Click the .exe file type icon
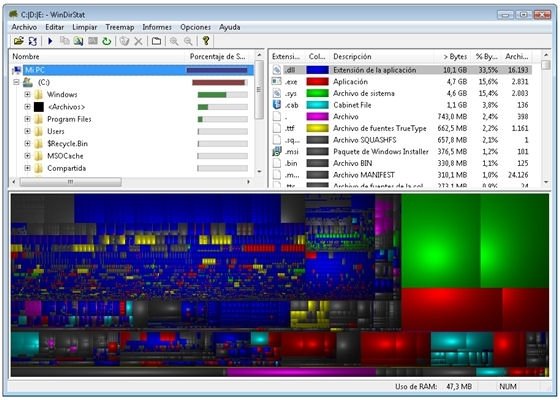The height and width of the screenshot is (400, 560). pyautogui.click(x=277, y=81)
